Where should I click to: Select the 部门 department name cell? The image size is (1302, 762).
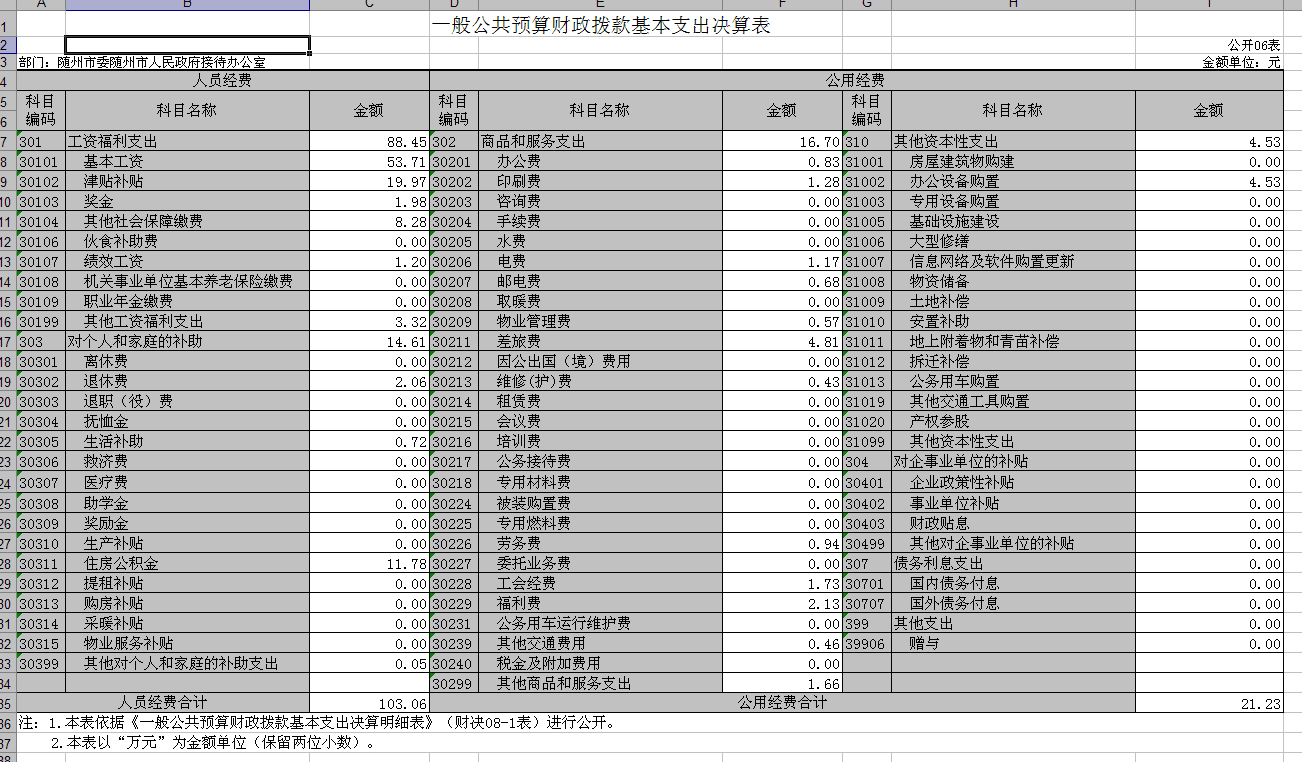pos(142,62)
